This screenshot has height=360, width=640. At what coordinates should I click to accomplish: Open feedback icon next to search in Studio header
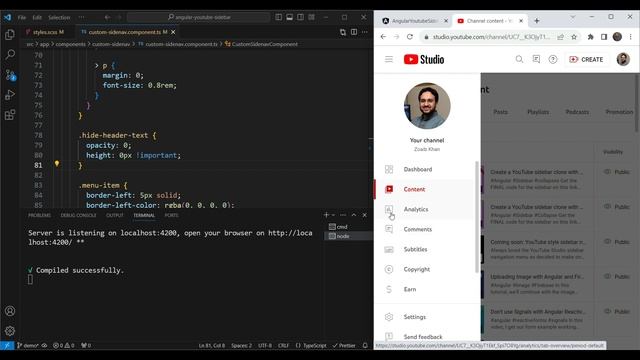[x=536, y=60]
